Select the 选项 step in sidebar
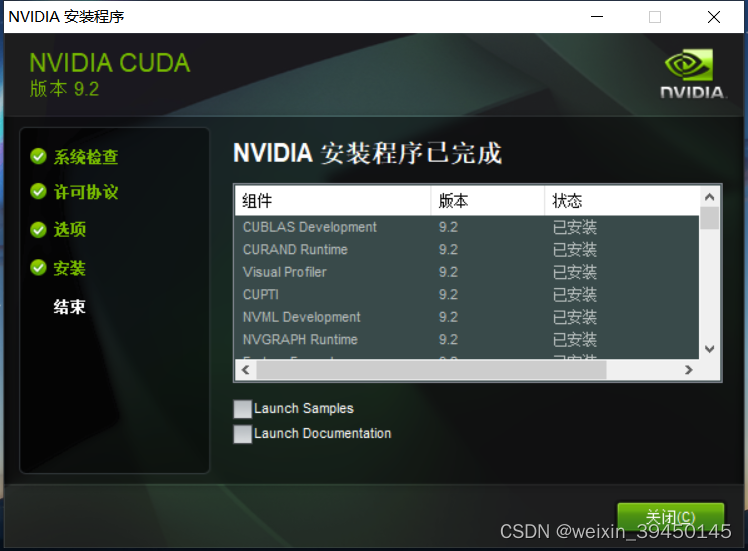The height and width of the screenshot is (551, 748). click(70, 229)
